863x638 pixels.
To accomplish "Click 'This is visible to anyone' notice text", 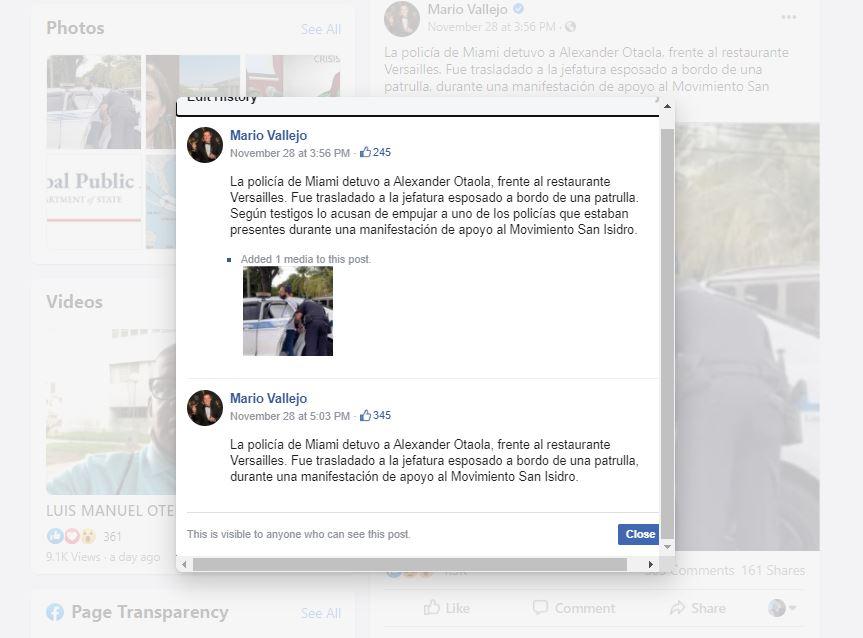I will [298, 534].
